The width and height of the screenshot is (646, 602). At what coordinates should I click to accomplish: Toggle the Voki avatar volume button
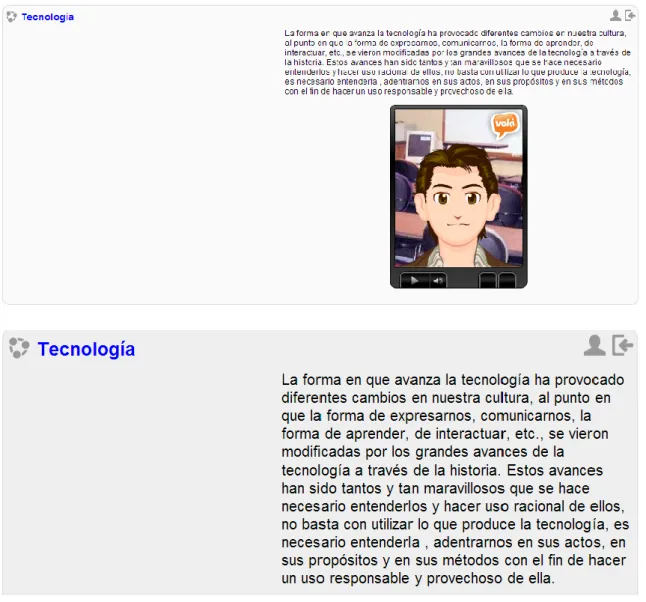pos(438,281)
